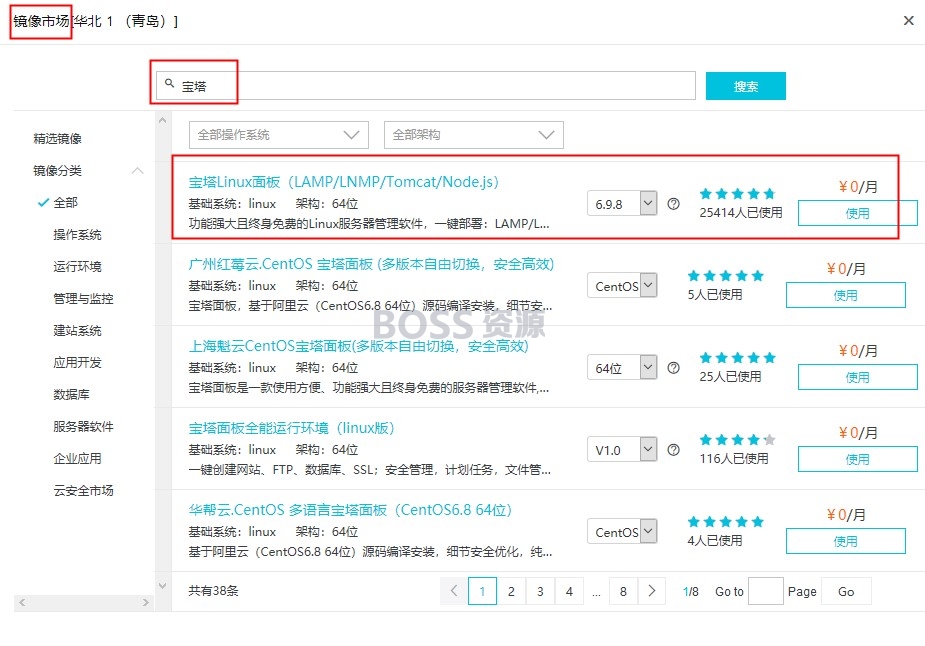Go to page 8
The image size is (925, 646).
point(623,591)
